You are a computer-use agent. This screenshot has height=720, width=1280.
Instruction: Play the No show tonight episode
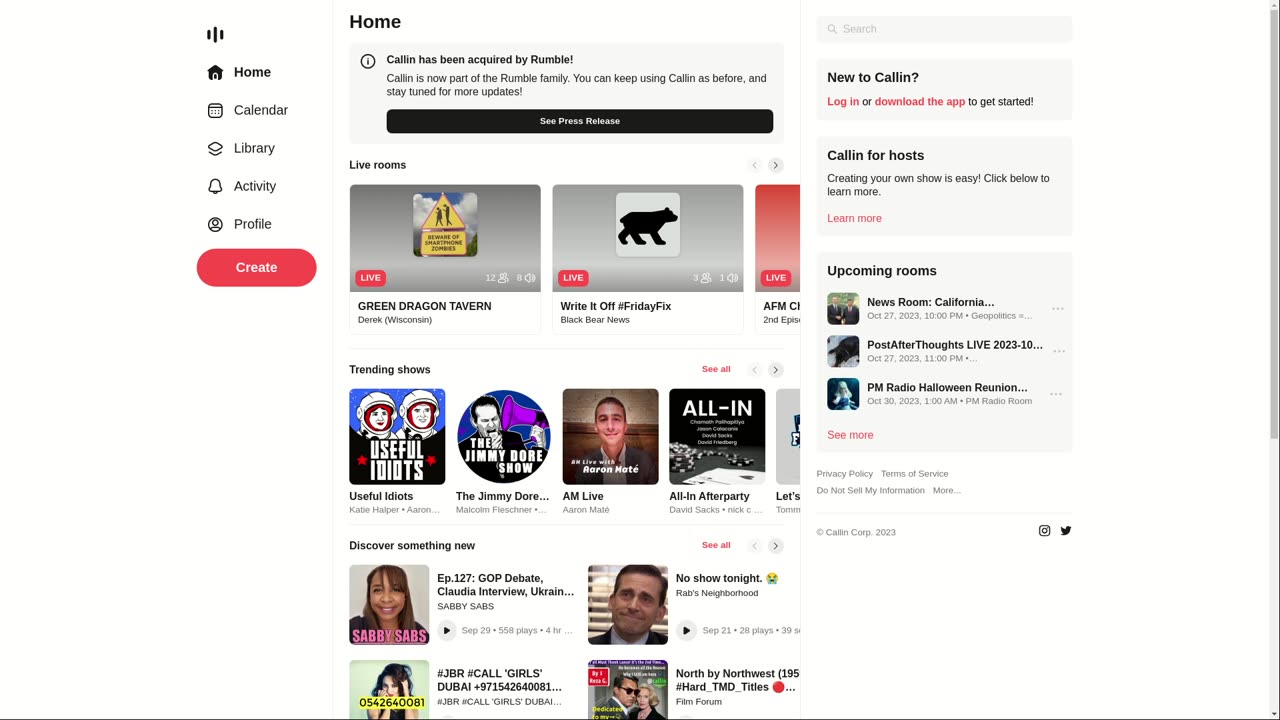(x=686, y=630)
